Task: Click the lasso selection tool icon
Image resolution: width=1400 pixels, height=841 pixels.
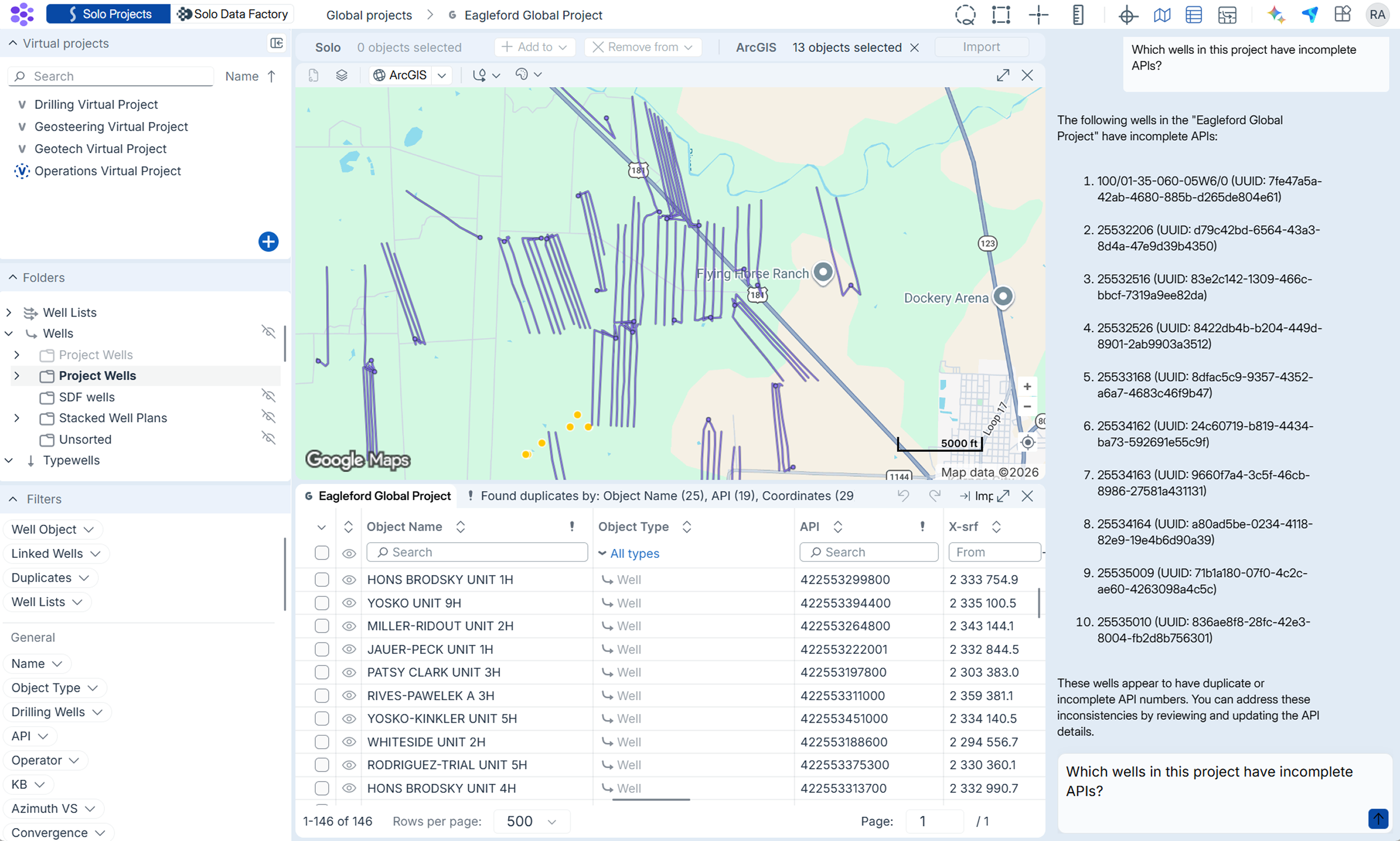Action: [965, 15]
